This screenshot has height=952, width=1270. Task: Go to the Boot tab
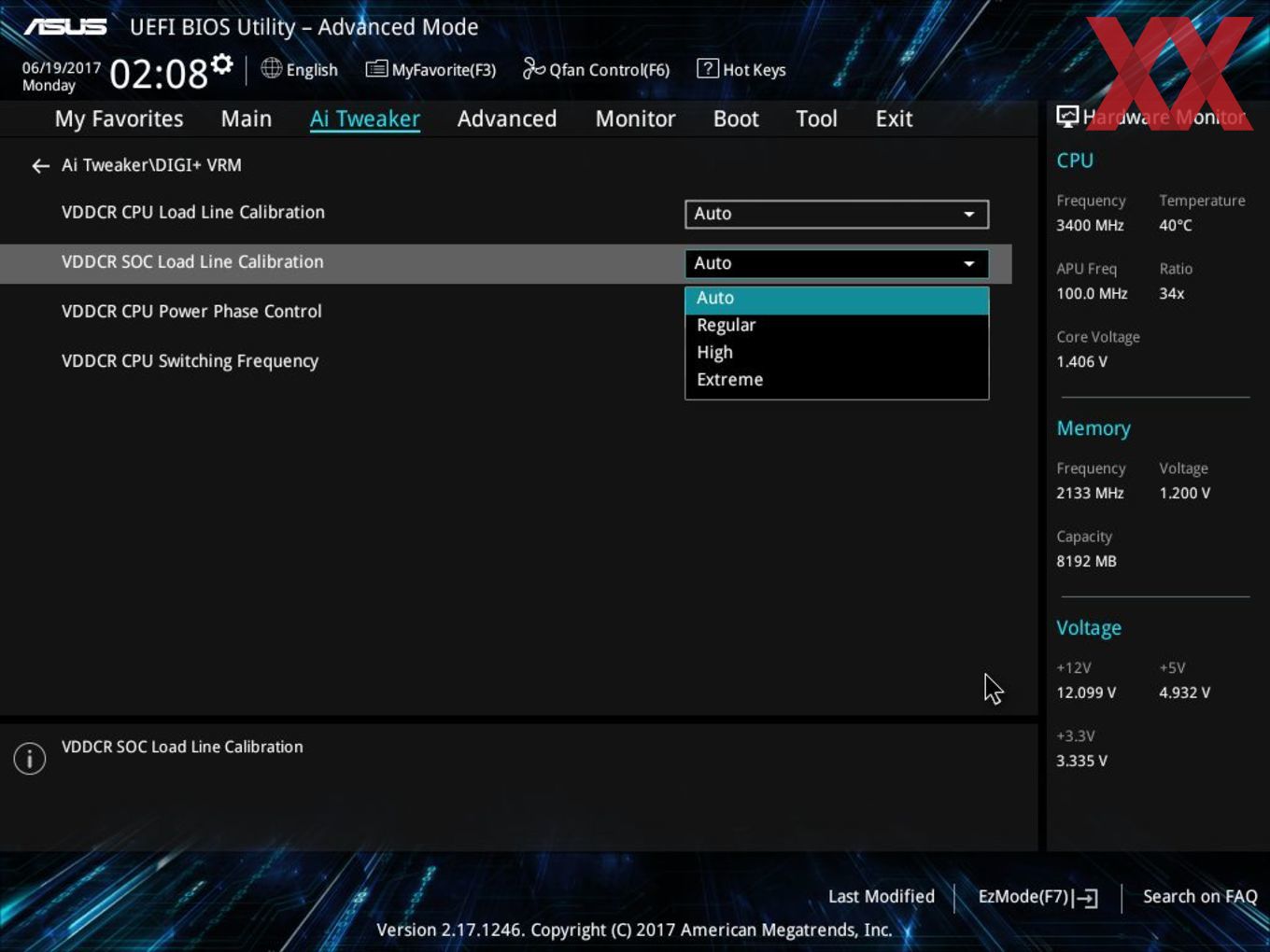[x=736, y=119]
